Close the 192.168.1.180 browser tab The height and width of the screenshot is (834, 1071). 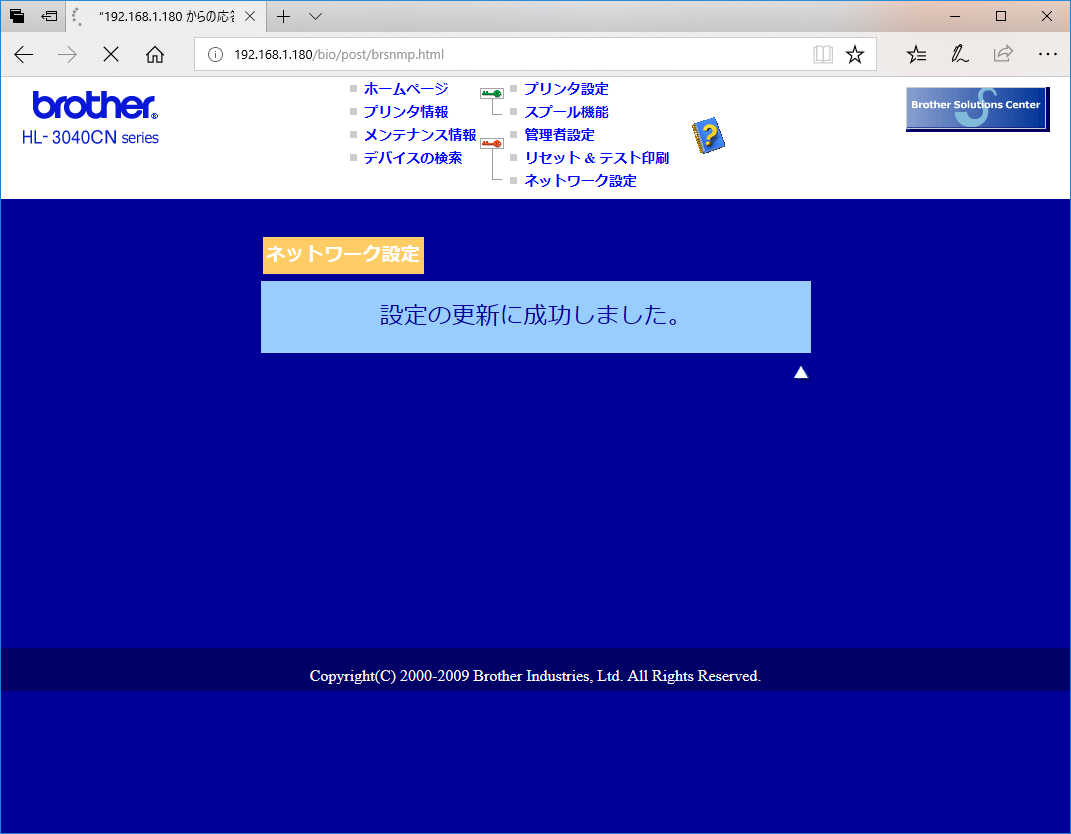point(250,16)
